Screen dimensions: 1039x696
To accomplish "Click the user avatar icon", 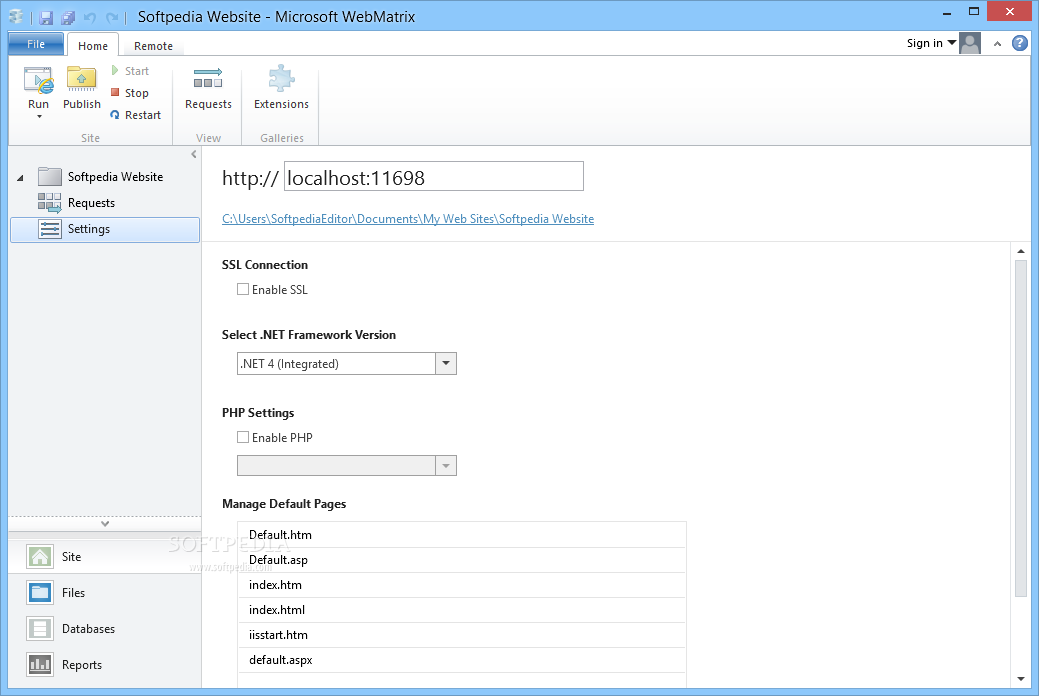I will pos(970,44).
